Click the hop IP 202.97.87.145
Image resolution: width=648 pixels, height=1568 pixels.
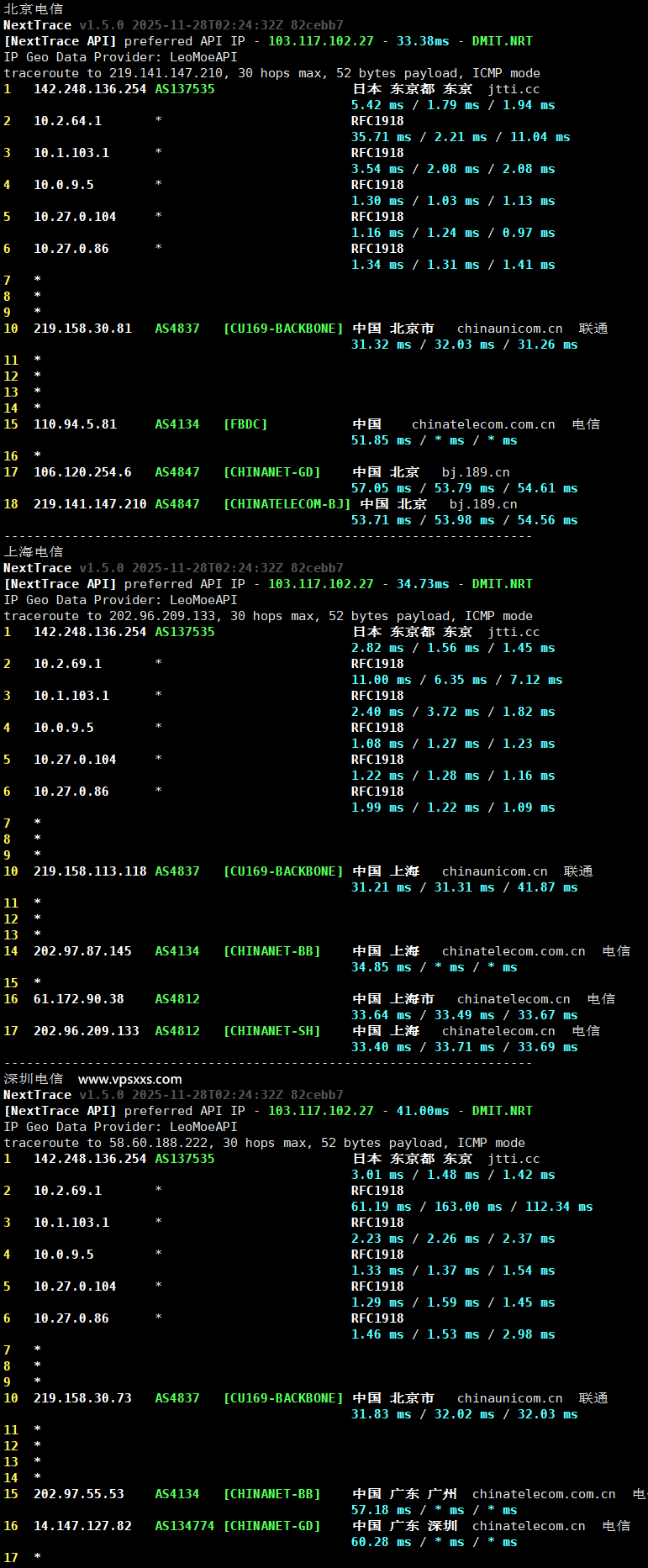click(82, 951)
